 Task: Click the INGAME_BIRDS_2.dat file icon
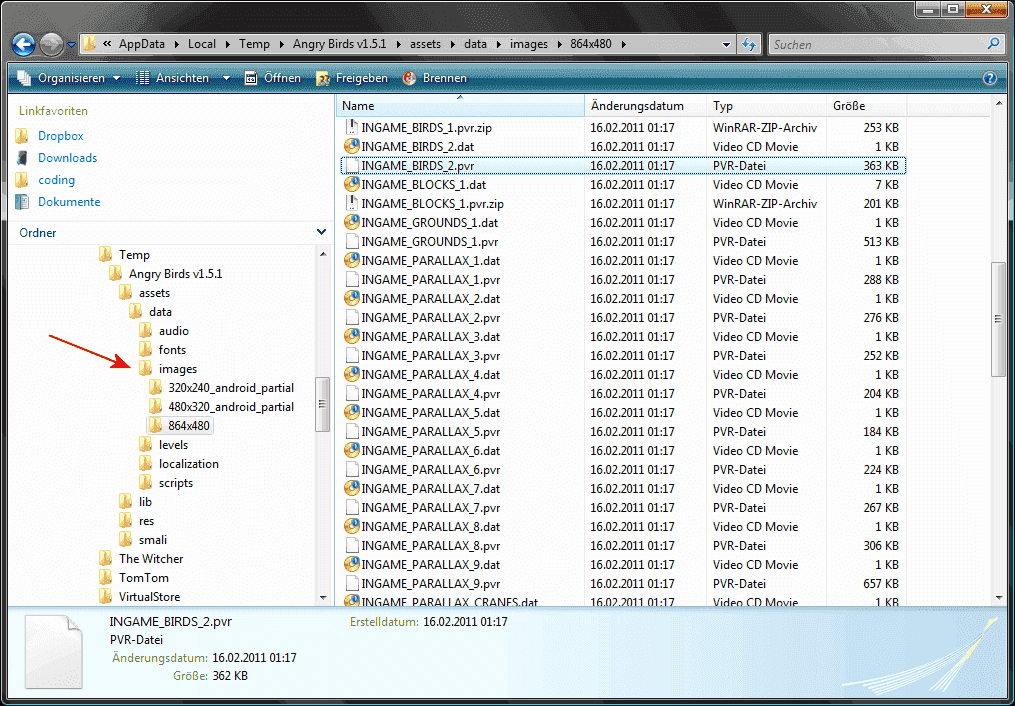point(351,146)
